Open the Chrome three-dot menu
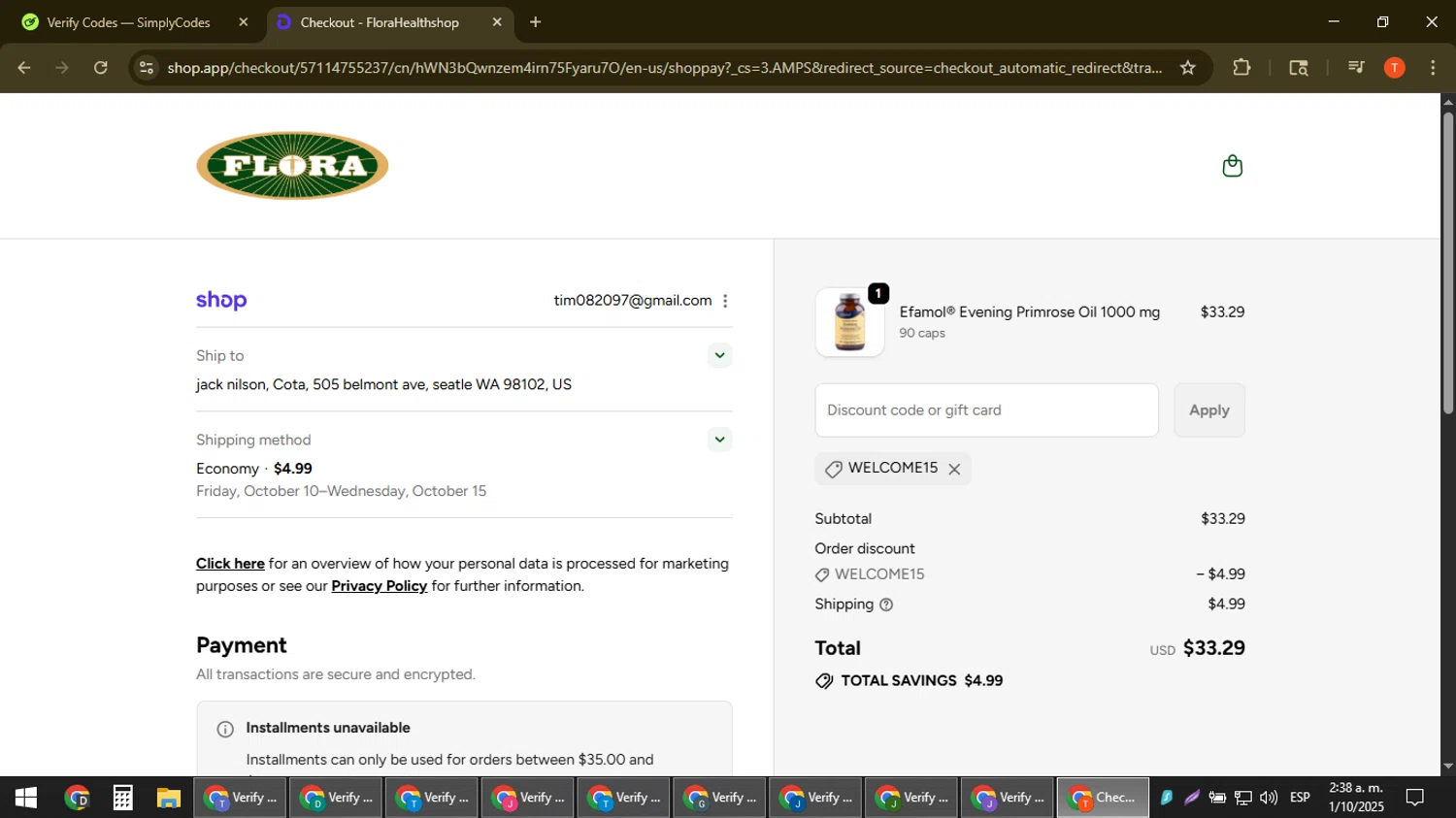This screenshot has height=818, width=1456. [x=1433, y=68]
